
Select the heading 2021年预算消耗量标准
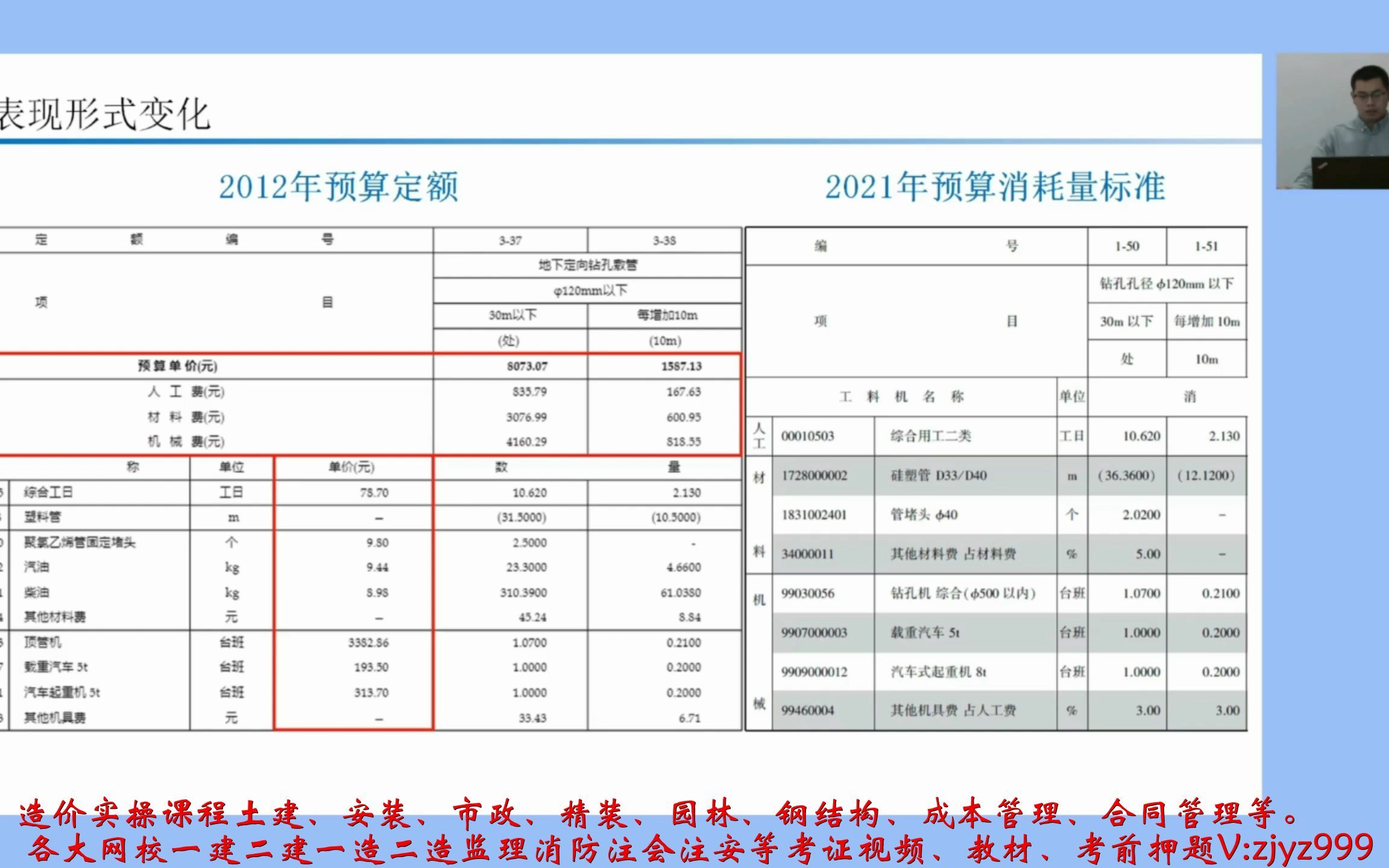[995, 187]
